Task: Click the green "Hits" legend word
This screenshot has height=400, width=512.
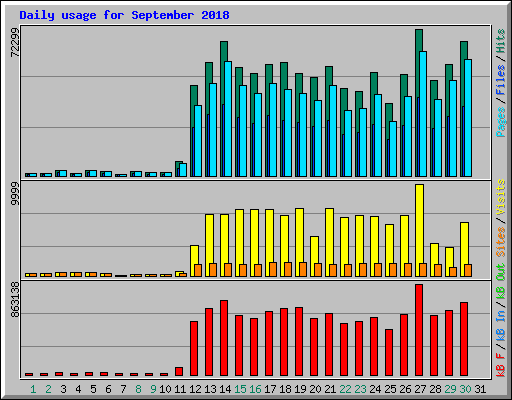Action: click(x=501, y=41)
